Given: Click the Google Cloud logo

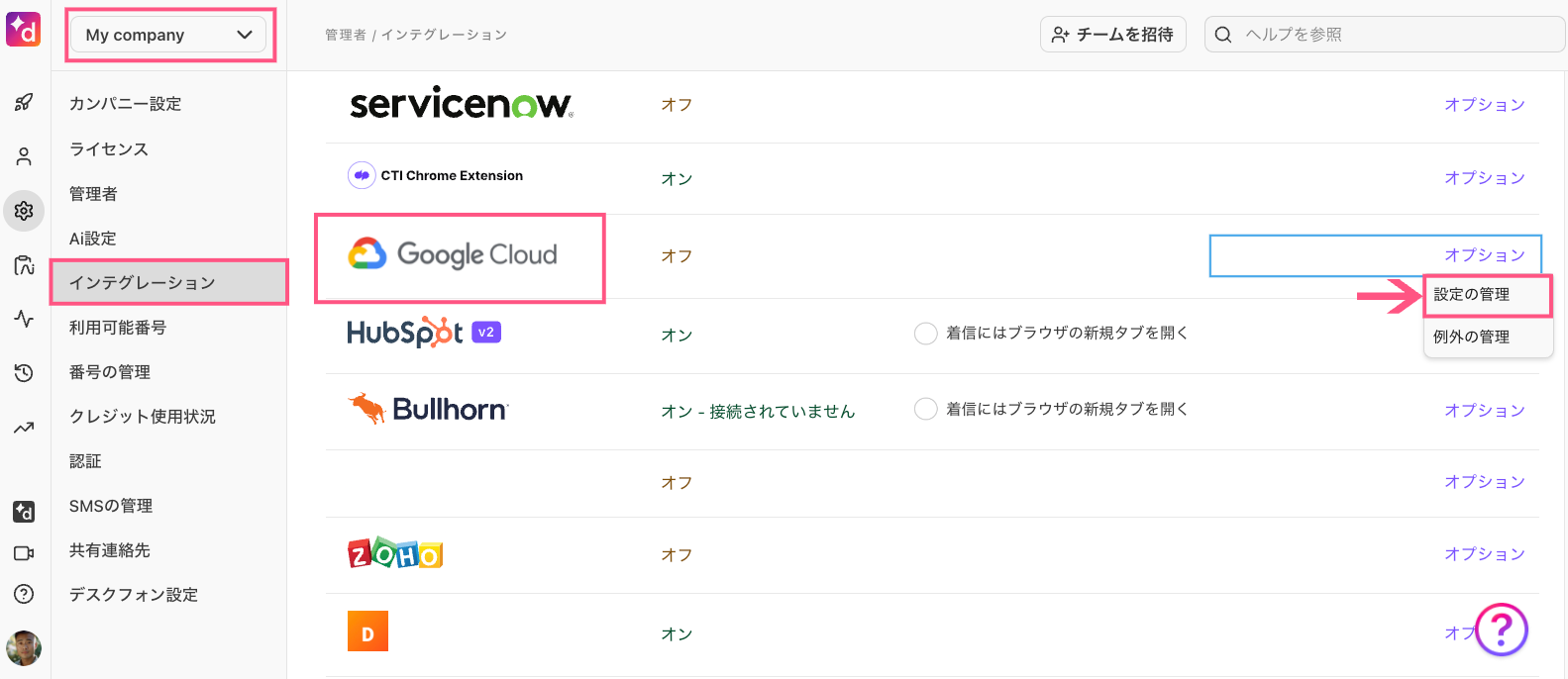Looking at the screenshot, I should [x=453, y=254].
